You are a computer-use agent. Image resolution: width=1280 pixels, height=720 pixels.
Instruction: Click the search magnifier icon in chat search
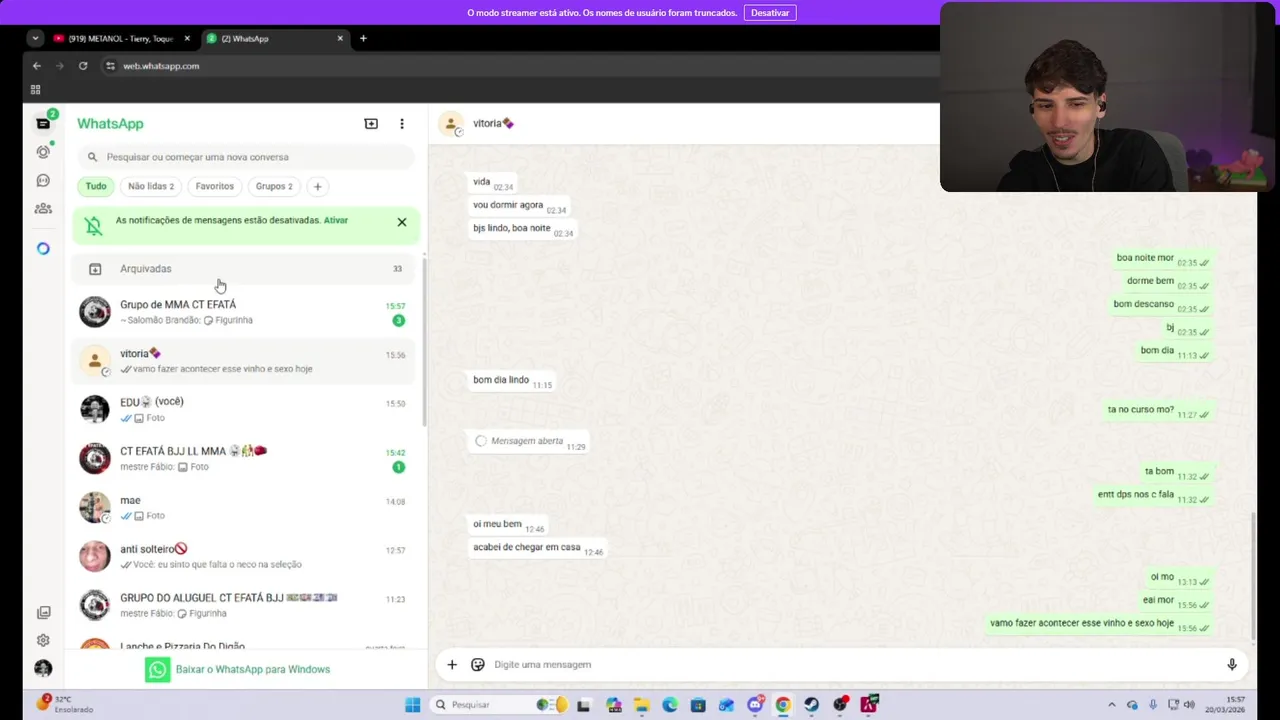pos(93,157)
